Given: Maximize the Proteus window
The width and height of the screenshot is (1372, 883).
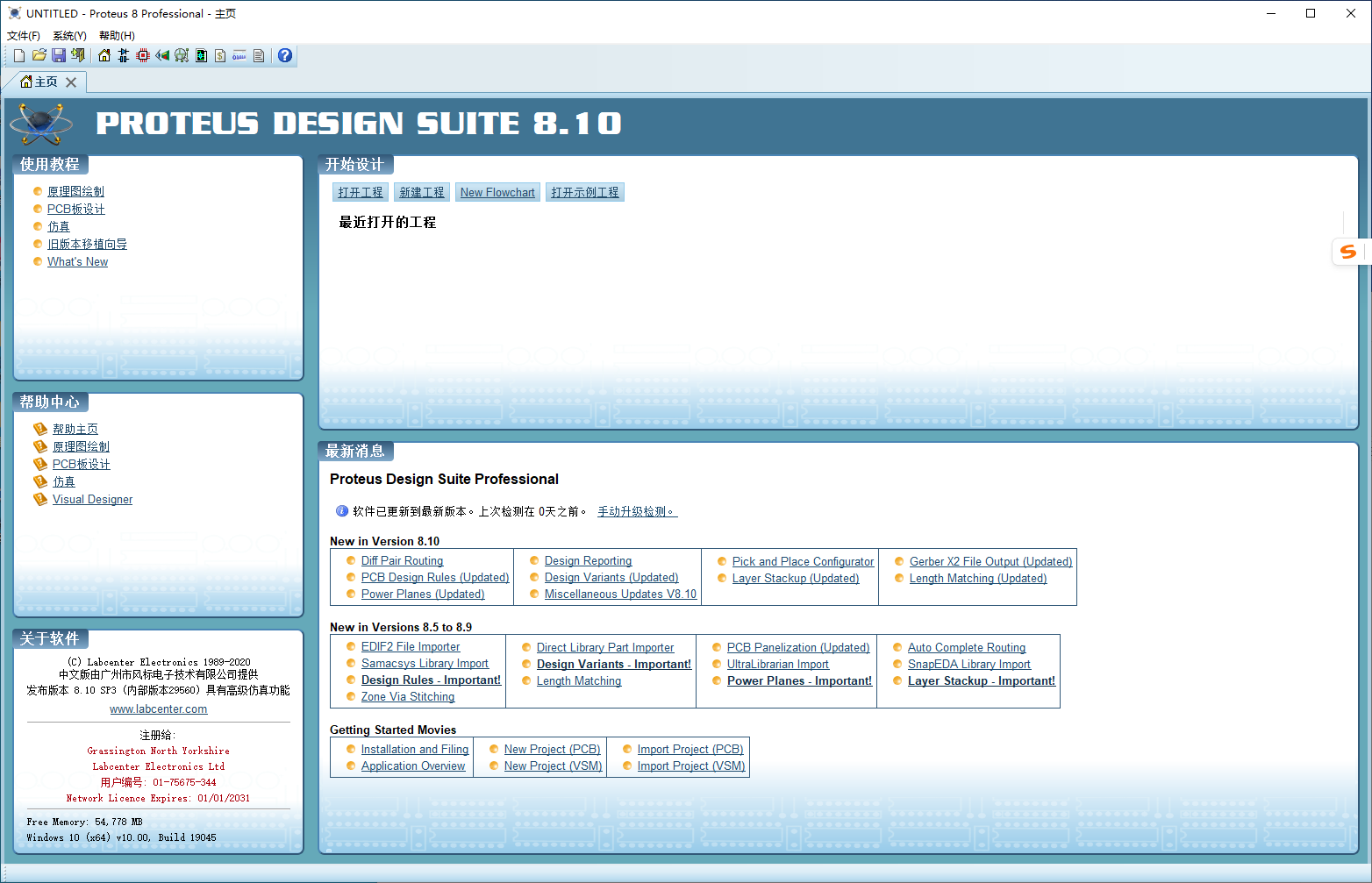Looking at the screenshot, I should pyautogui.click(x=1311, y=13).
